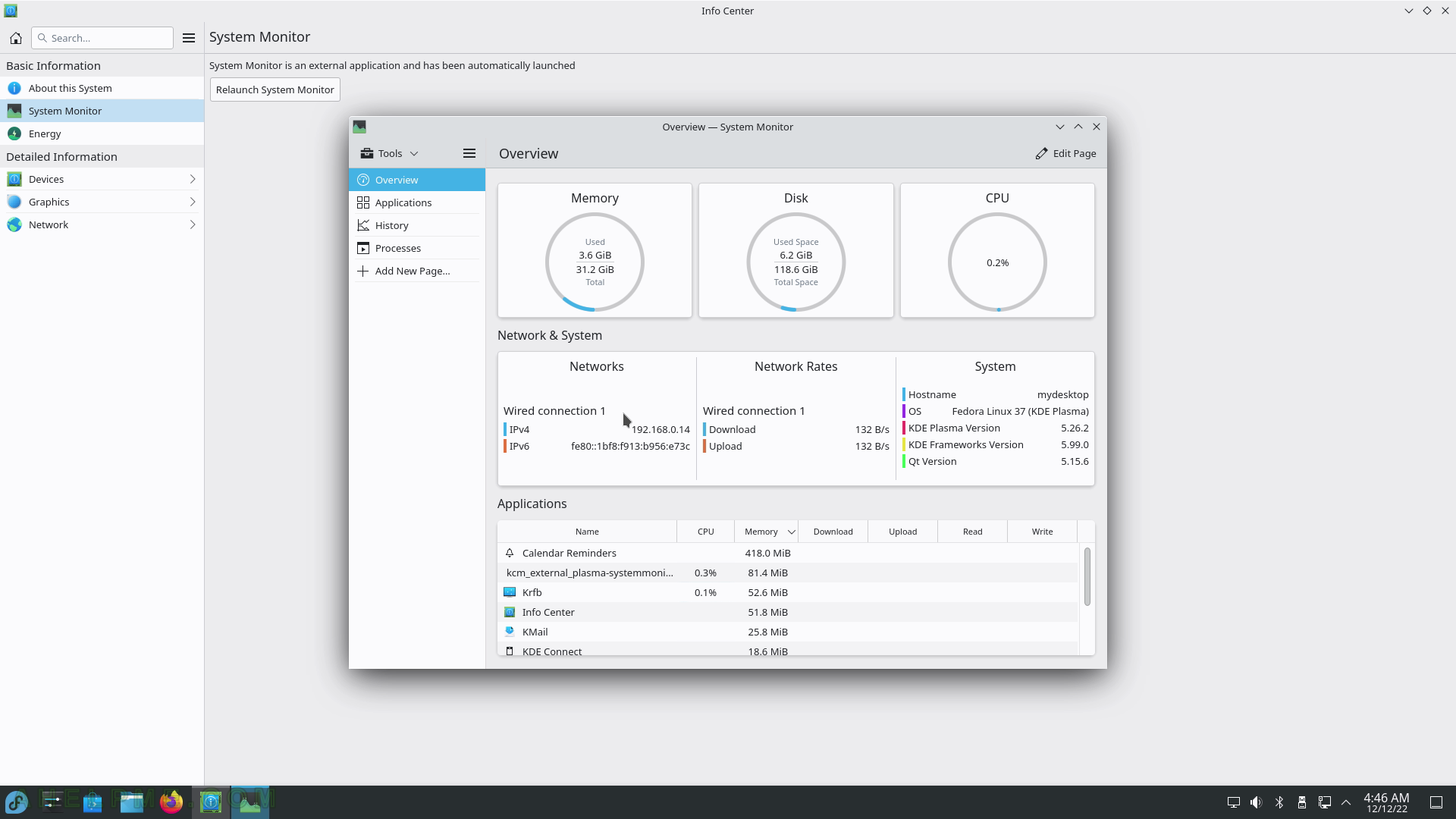The width and height of the screenshot is (1456, 819).
Task: Select KDE Connect application row
Action: coord(788,649)
